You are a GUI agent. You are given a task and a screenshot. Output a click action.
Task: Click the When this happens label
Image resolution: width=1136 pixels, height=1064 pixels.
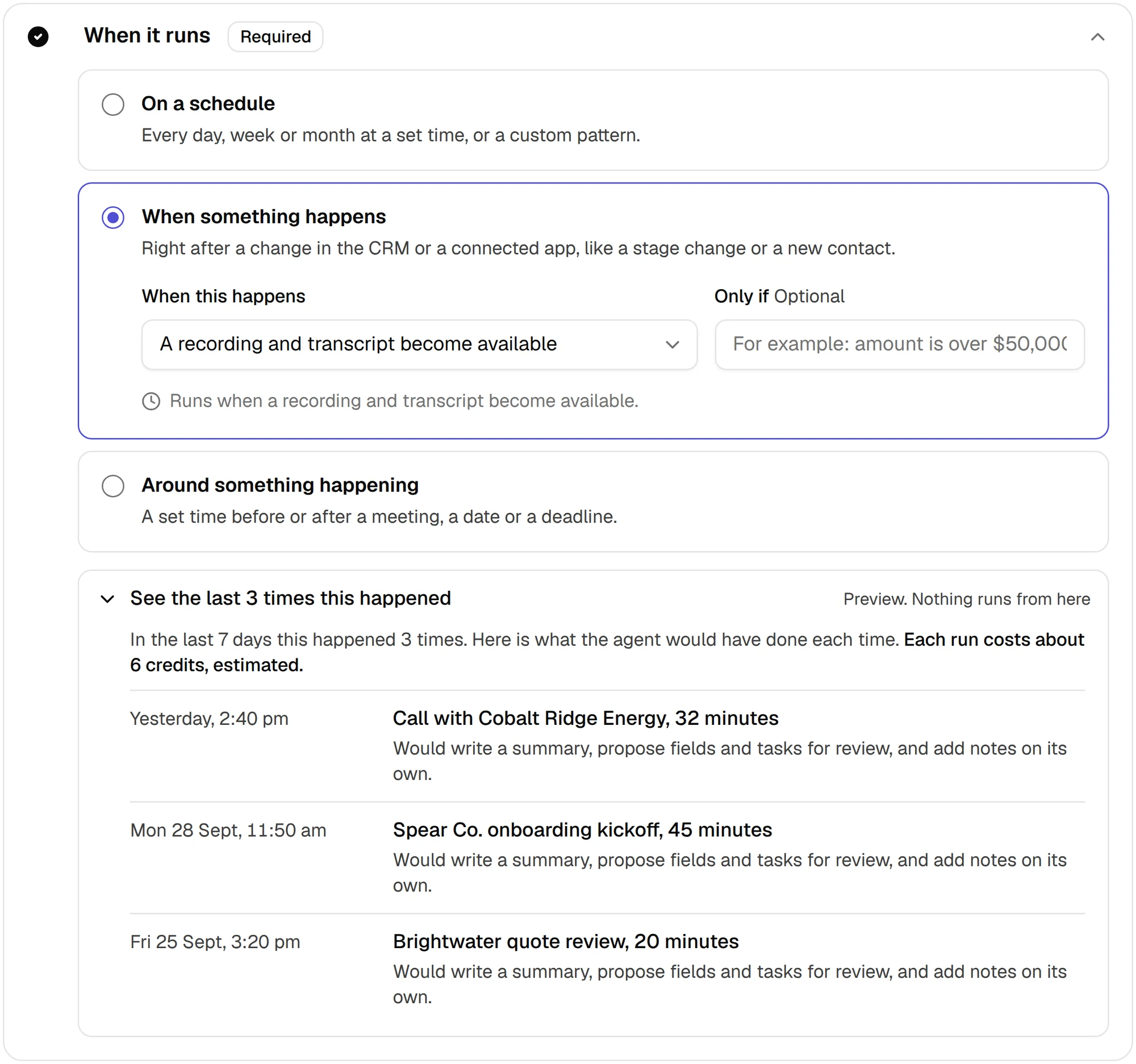[223, 296]
